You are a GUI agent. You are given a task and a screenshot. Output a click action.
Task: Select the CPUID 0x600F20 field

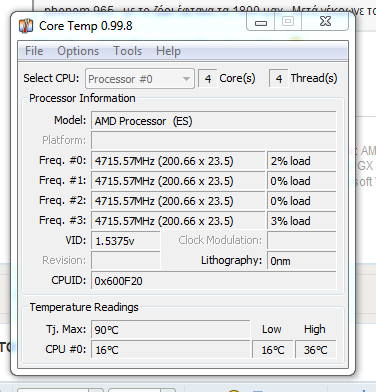pos(214,281)
